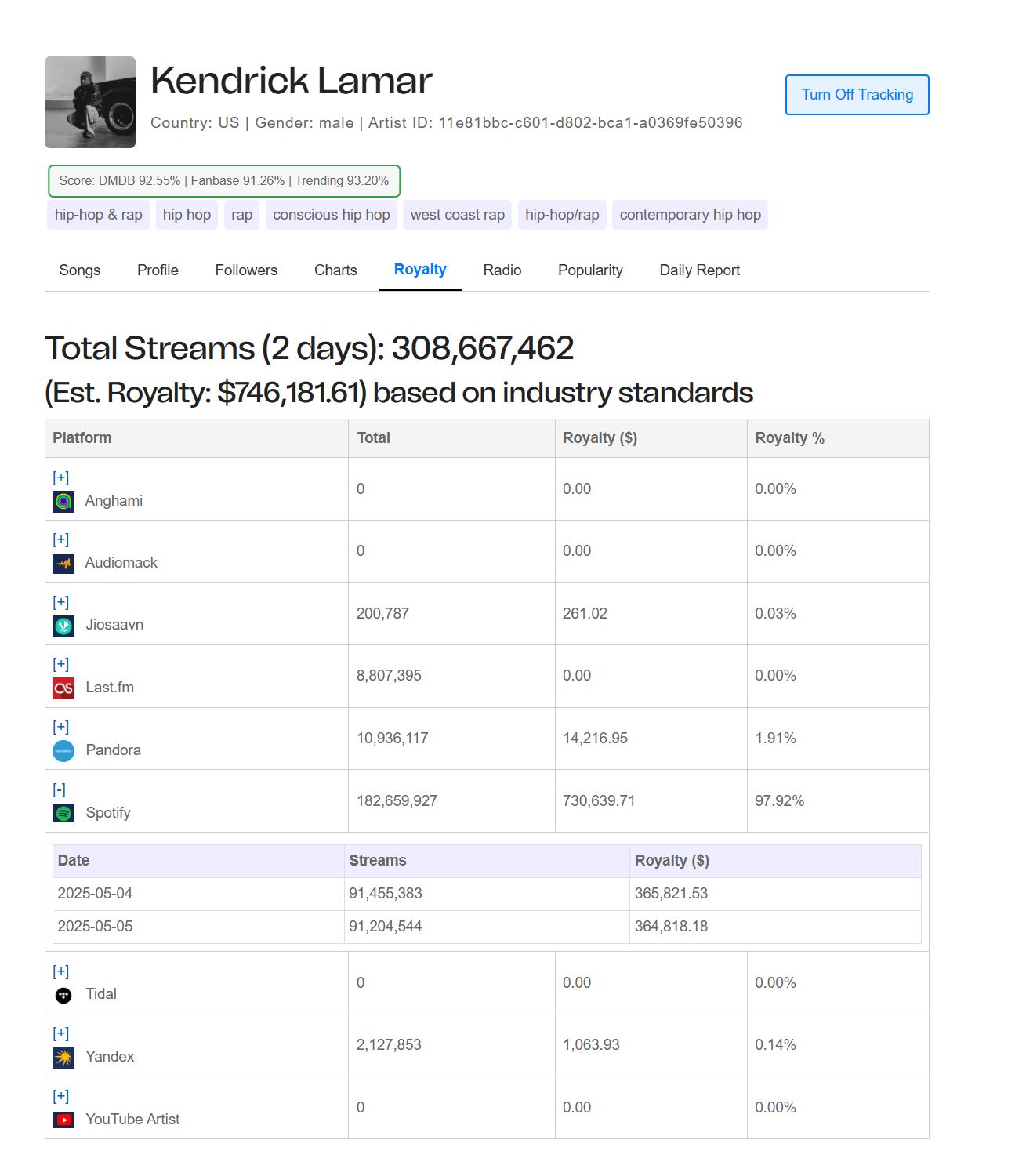The width and height of the screenshot is (1015, 1176).
Task: Click the Total Streams heading
Action: pos(310,348)
